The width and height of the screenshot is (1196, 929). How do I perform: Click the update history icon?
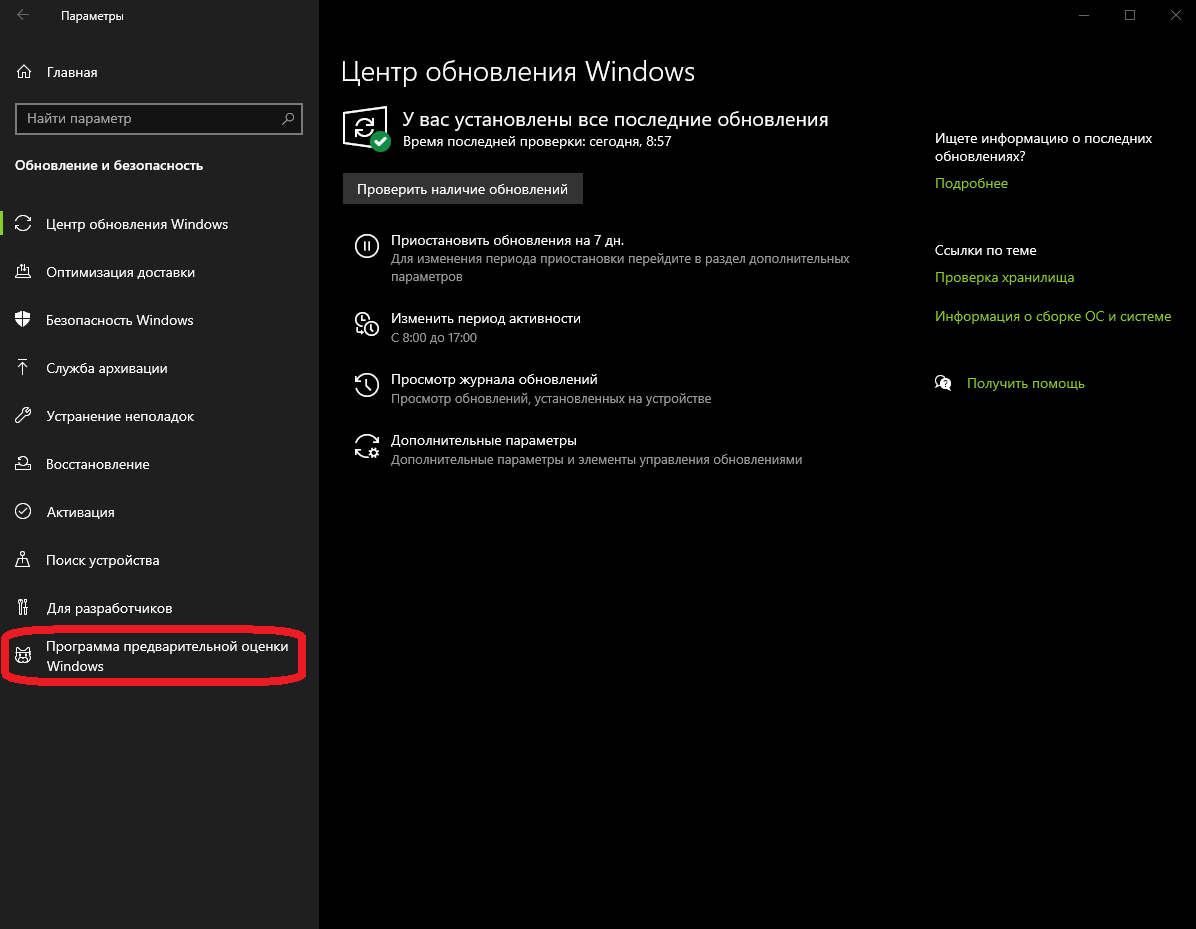tap(366, 385)
